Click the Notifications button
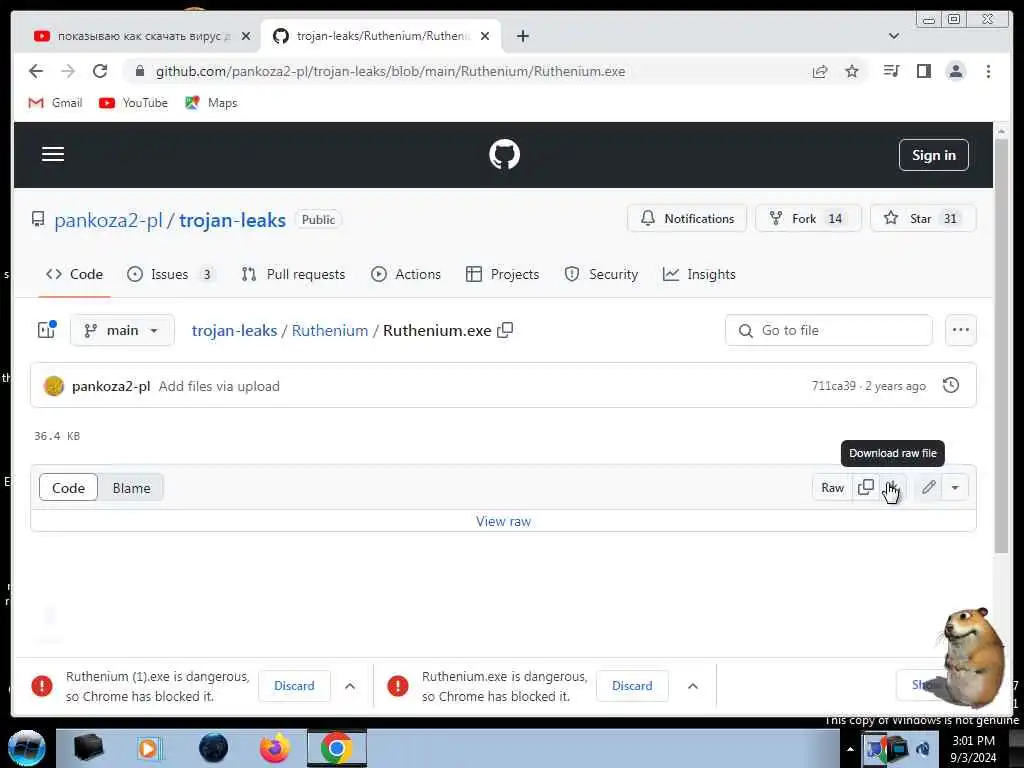1024x768 pixels. (x=687, y=218)
